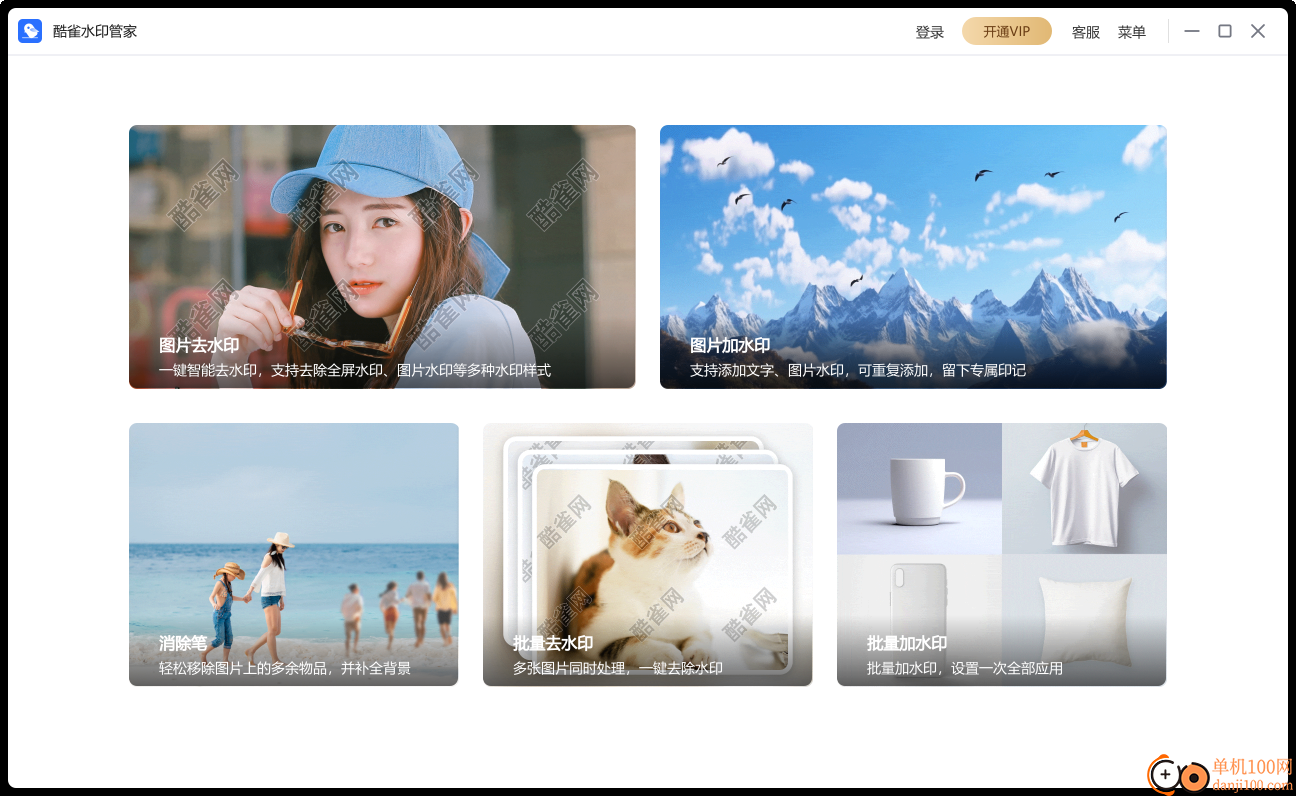Click description 轻松移除图片上的多余物品，并补全背景
1296x796 pixels.
[x=285, y=668]
